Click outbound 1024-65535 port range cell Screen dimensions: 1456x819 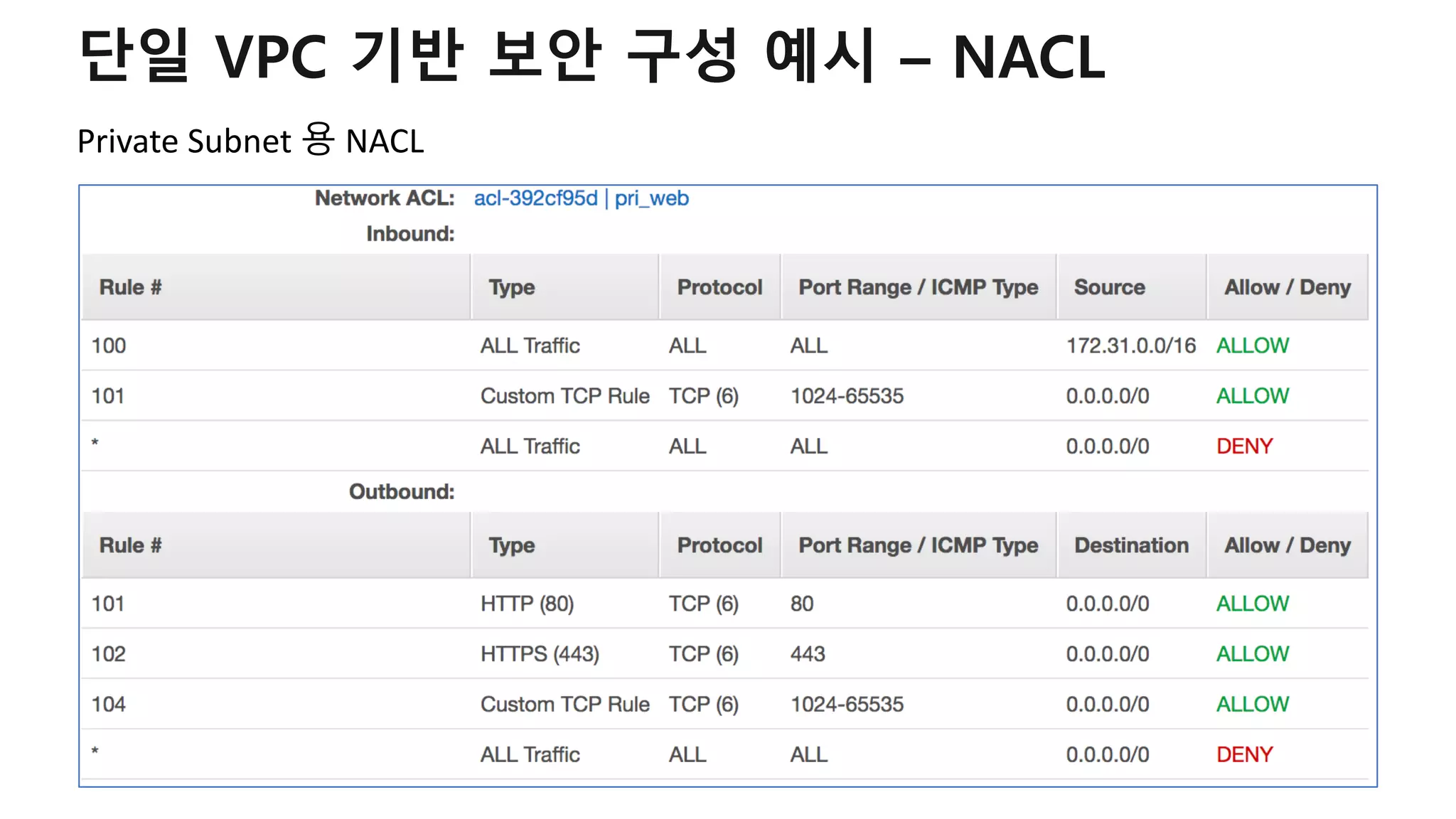pos(847,705)
